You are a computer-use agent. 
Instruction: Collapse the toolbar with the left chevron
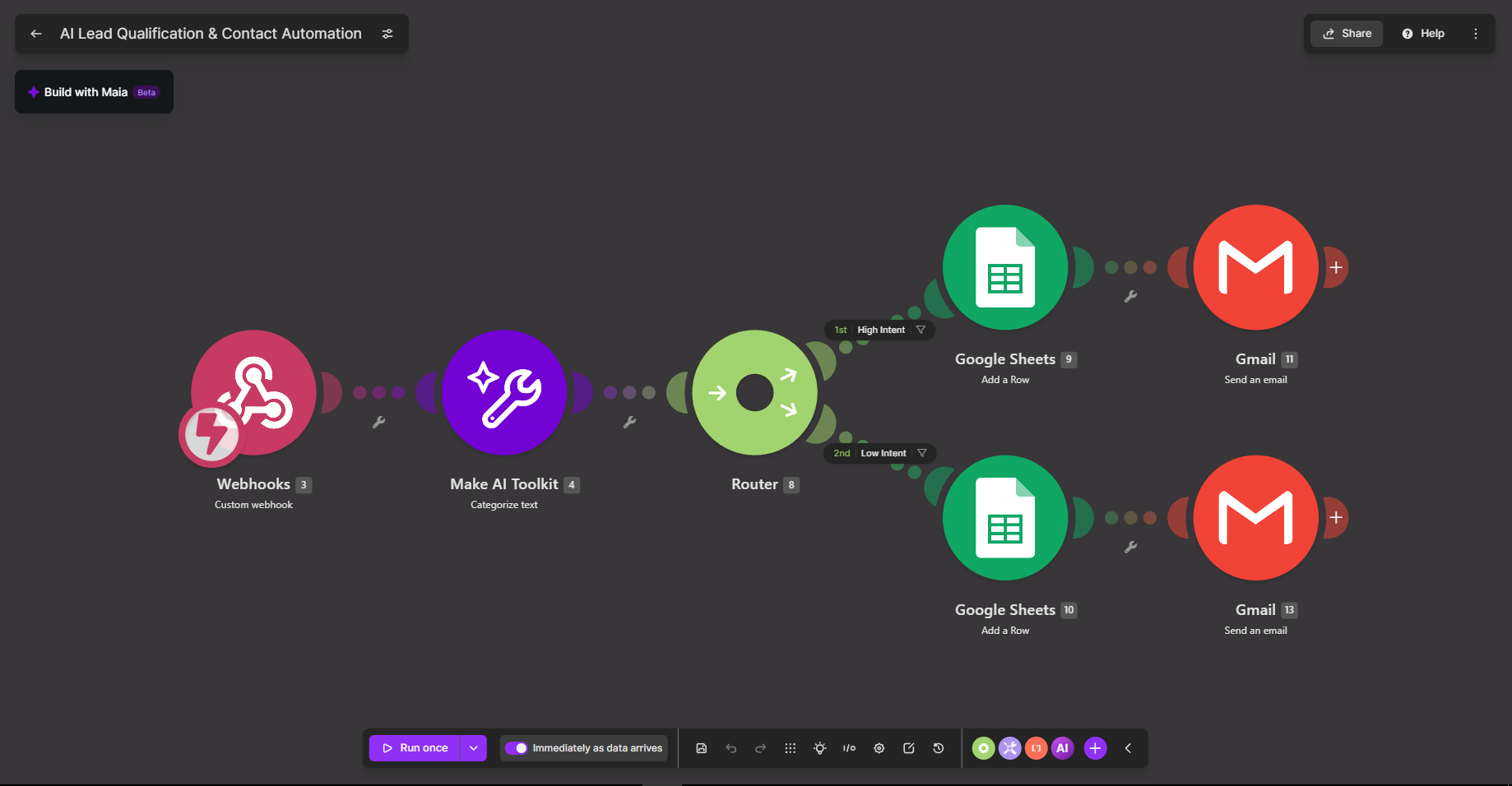pos(1129,748)
